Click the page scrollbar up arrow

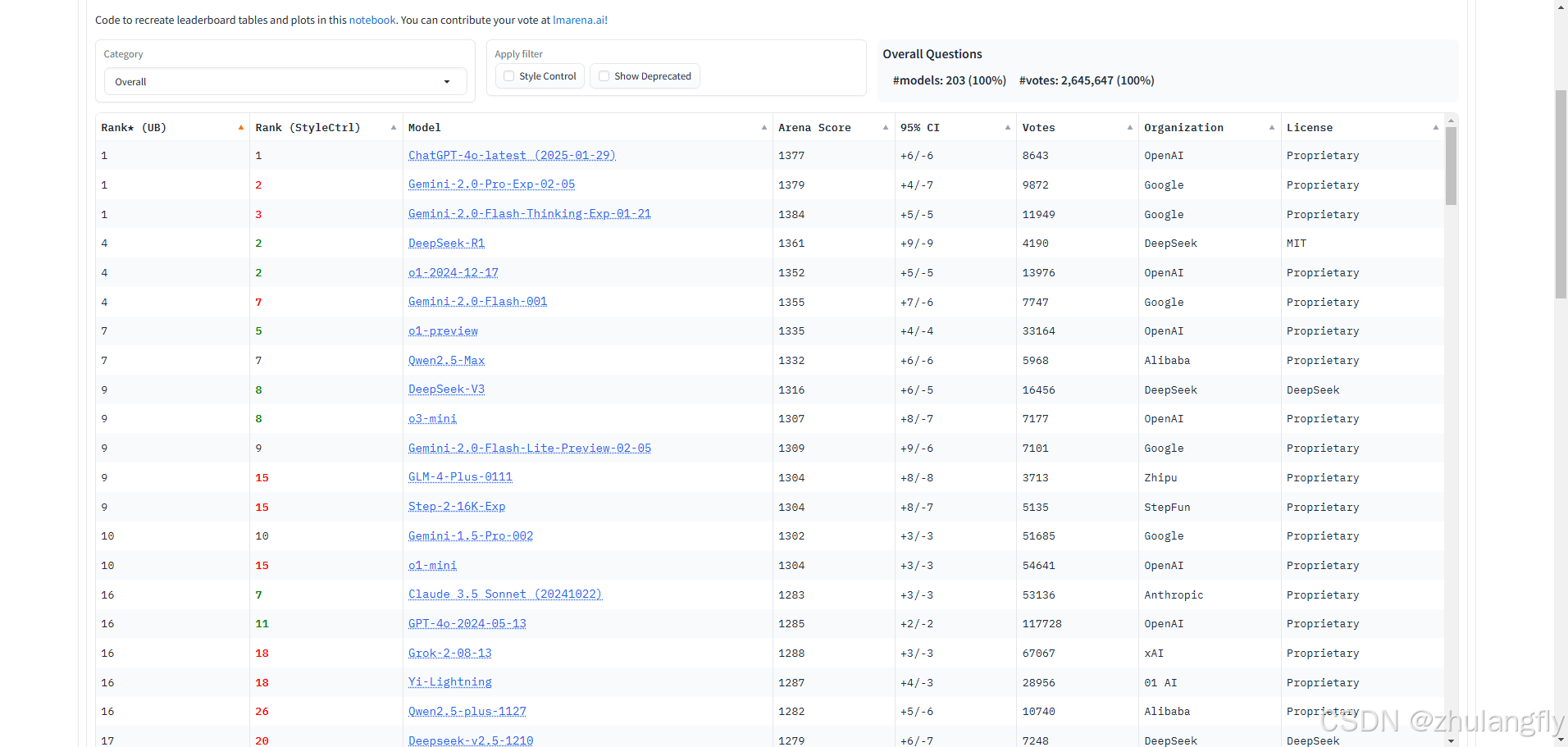coord(1561,7)
